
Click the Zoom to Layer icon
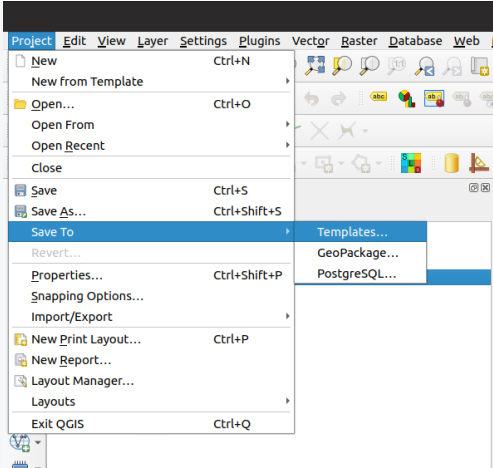coord(369,65)
